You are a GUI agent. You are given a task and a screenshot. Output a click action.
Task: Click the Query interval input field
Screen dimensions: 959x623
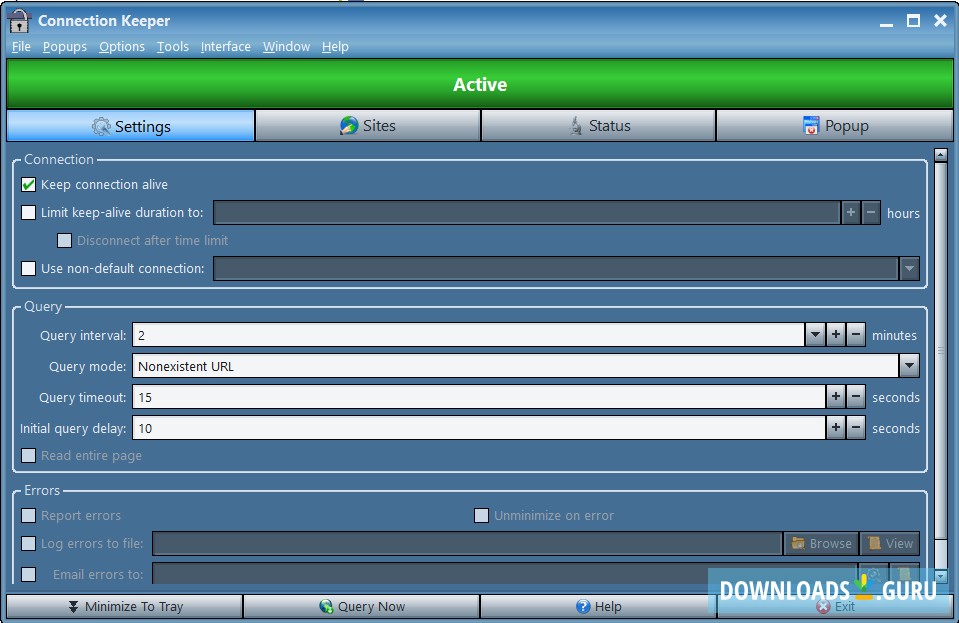468,335
